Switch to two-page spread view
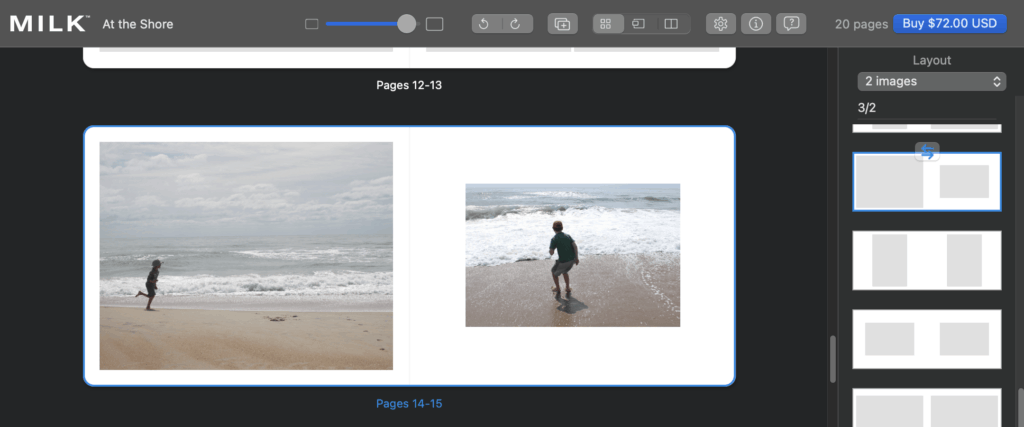This screenshot has height=427, width=1024. point(671,24)
